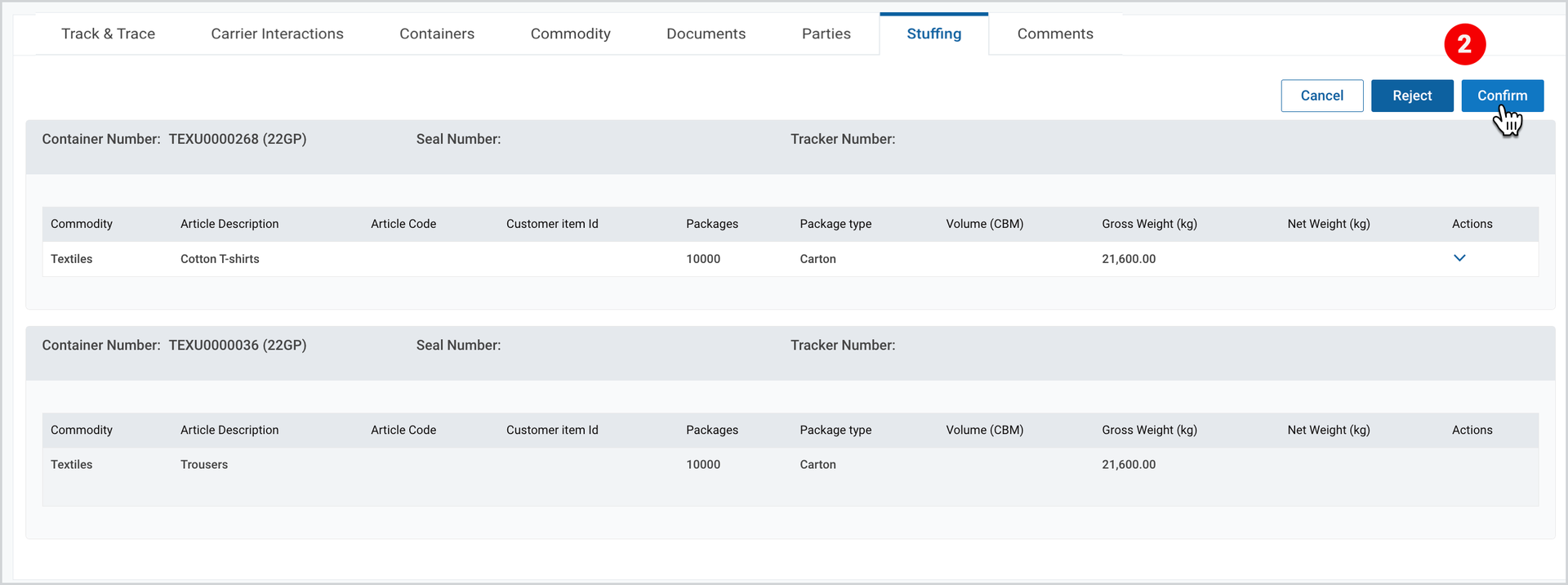Click Volume (CBM) header in first table
The width and height of the screenshot is (1568, 585).
click(984, 224)
